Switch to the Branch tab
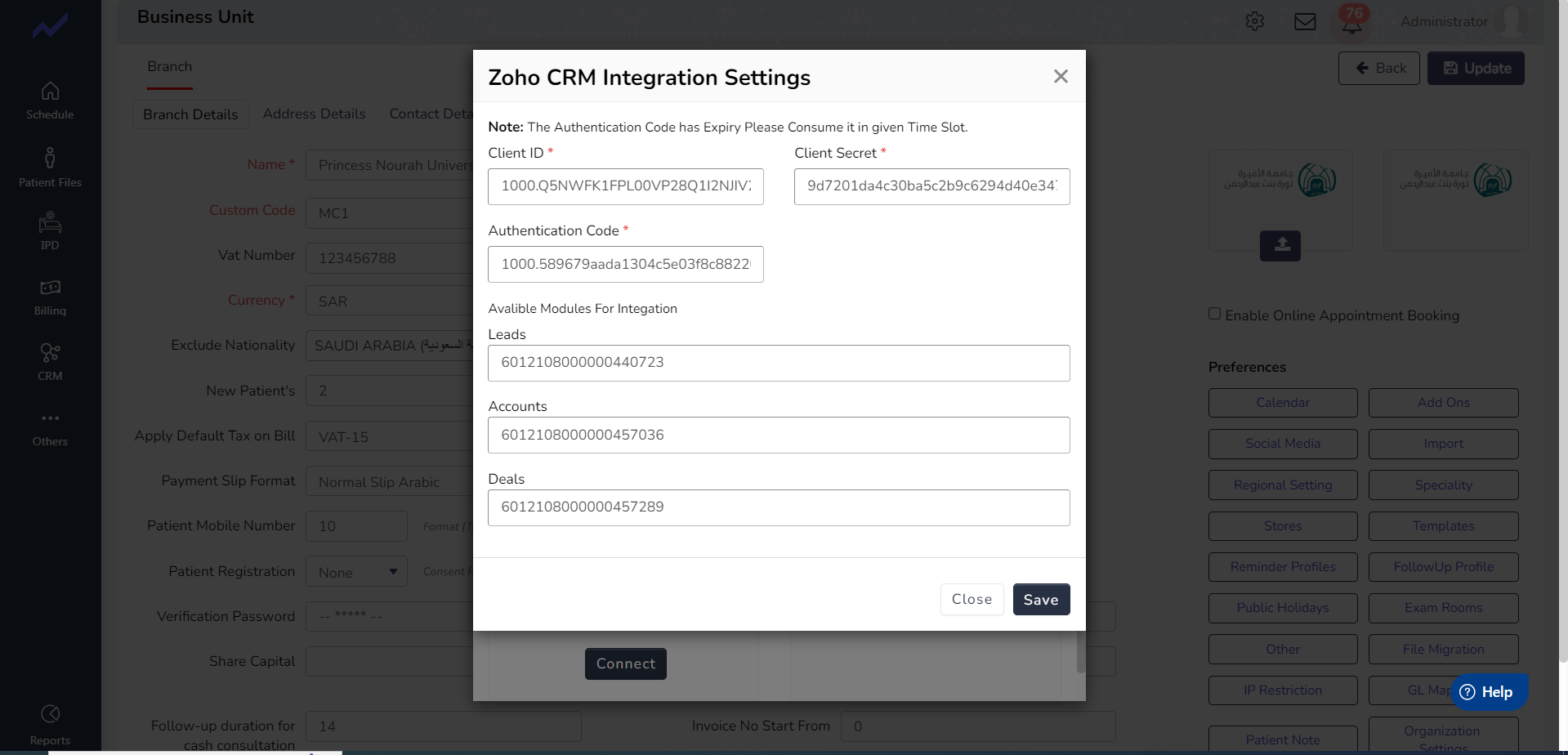This screenshot has height=755, width=1568. click(x=170, y=67)
